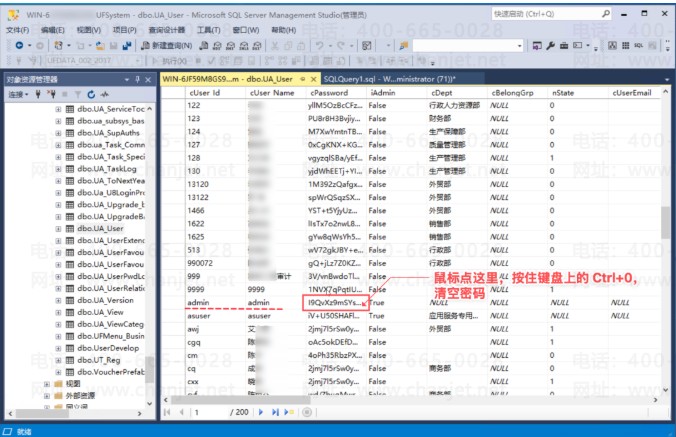Click the Move Last record icon

(275, 412)
